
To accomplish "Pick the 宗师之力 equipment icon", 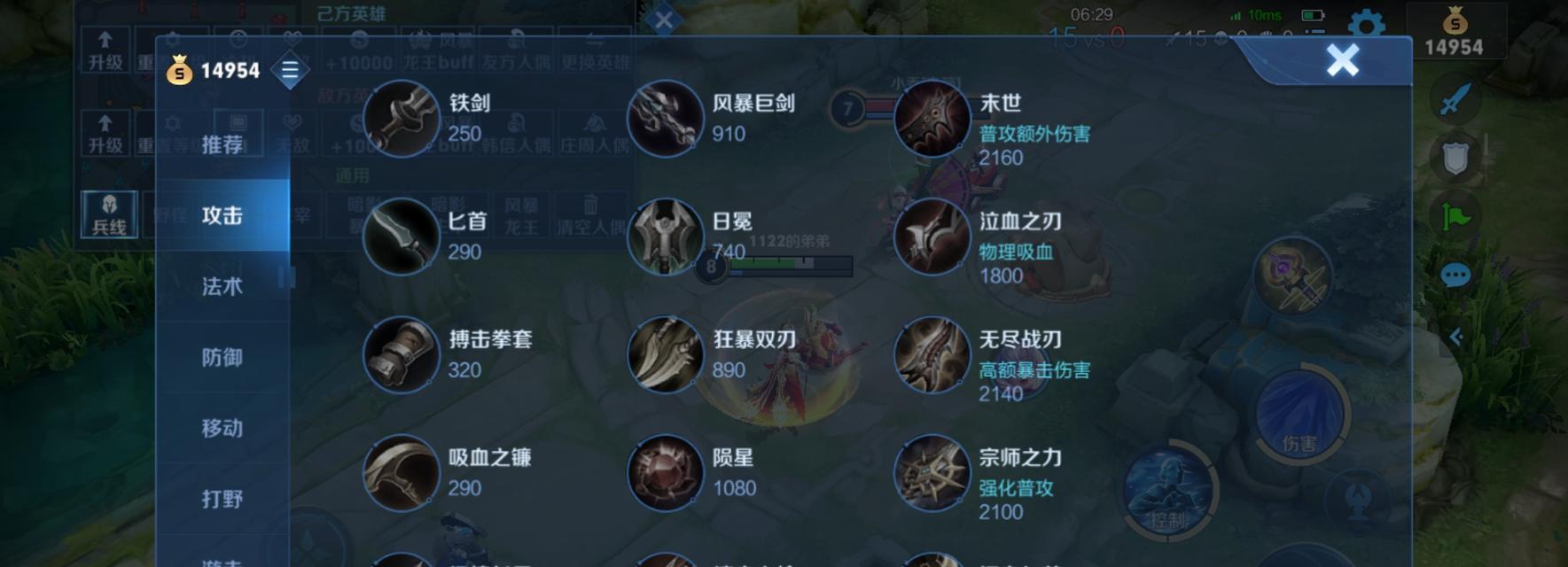I will 932,473.
